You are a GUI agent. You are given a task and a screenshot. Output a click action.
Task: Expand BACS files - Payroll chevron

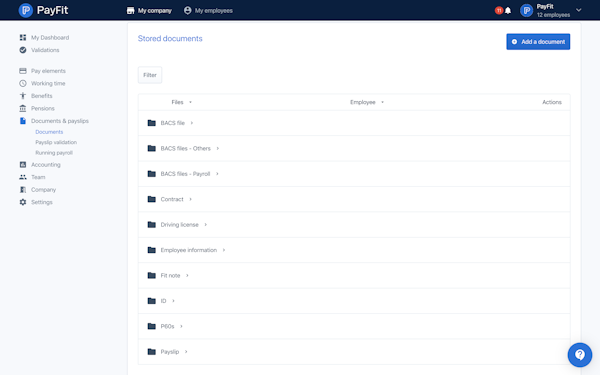point(217,174)
